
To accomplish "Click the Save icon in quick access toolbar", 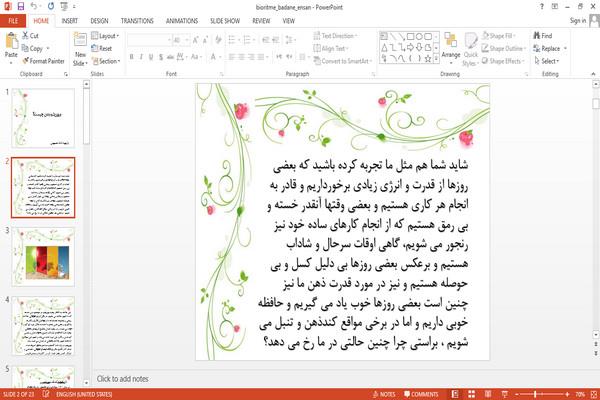I will tap(21, 7).
